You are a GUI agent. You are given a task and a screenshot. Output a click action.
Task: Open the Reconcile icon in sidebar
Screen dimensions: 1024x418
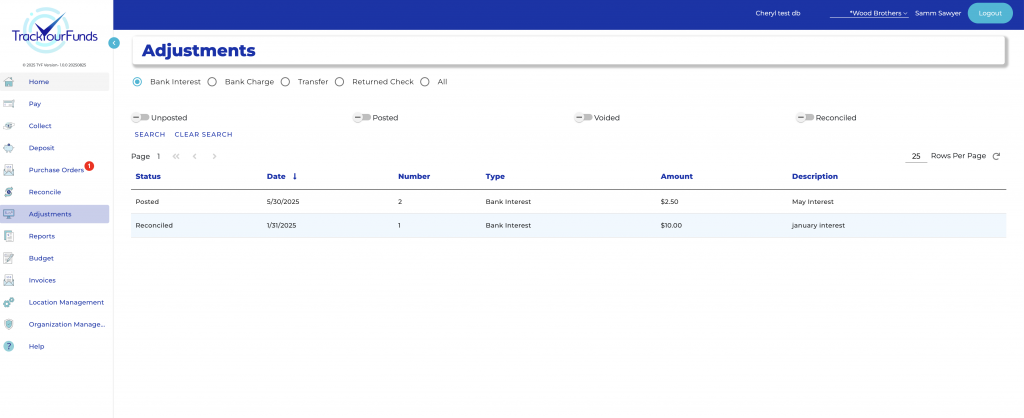pos(9,192)
